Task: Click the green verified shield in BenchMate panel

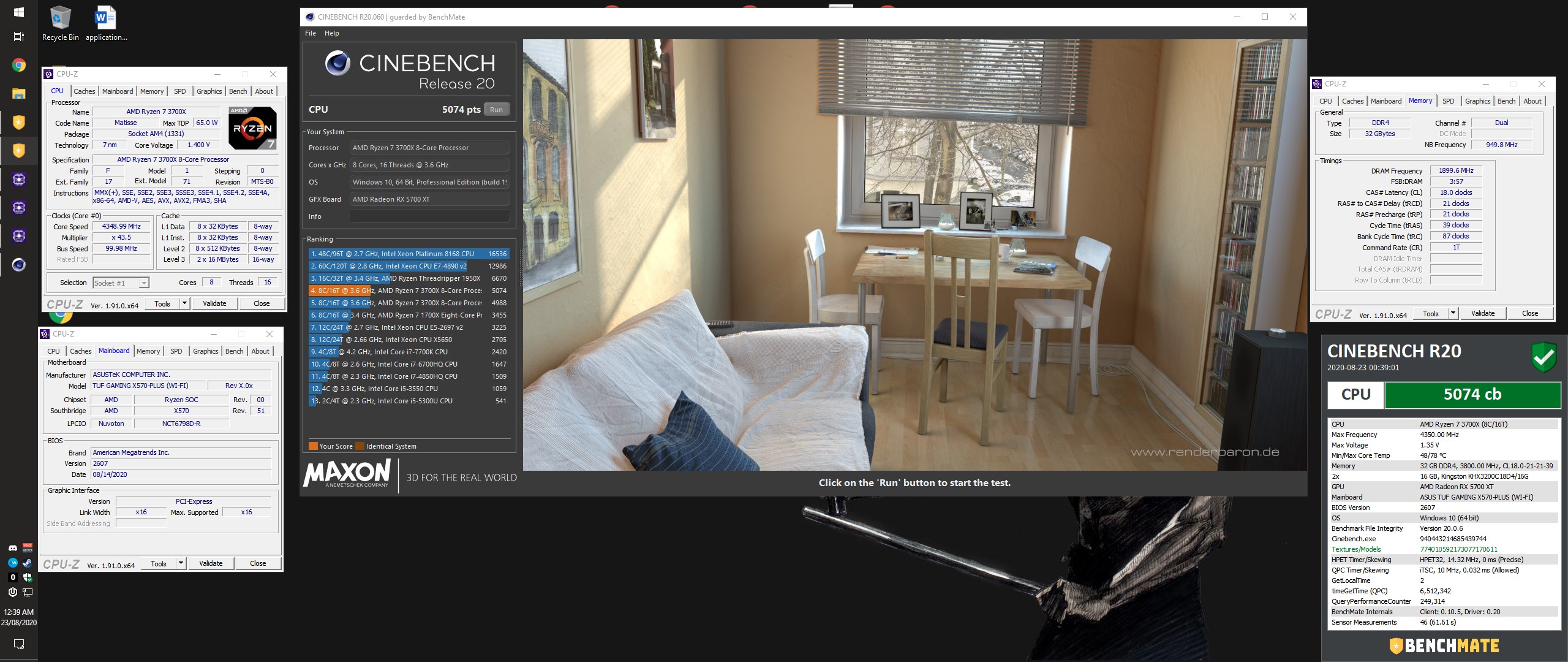Action: [1543, 357]
